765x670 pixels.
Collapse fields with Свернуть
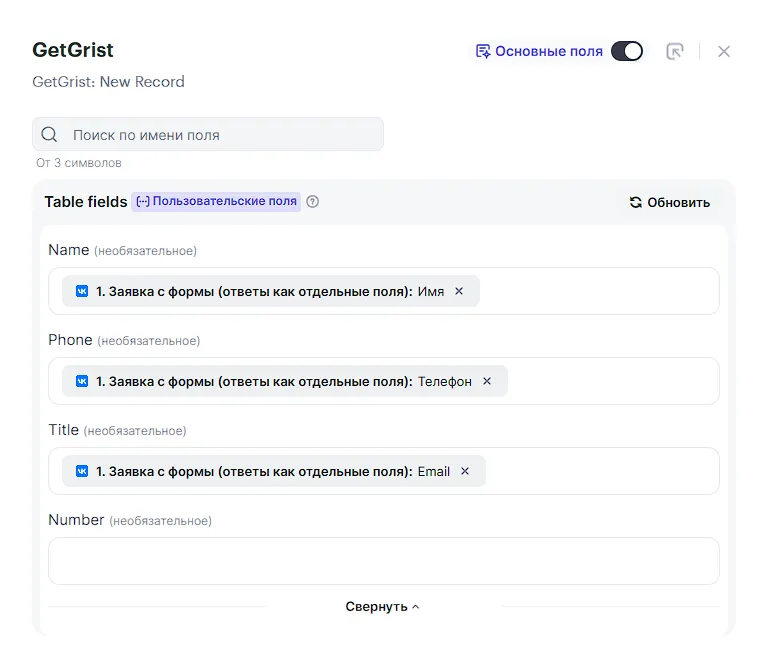point(382,607)
